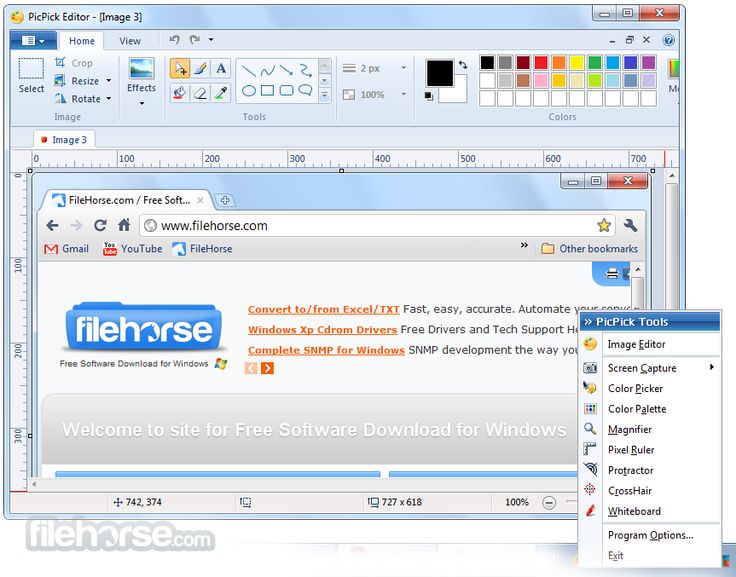Screen dimensions: 736x577
Task: Pick the rectangle shape
Action: click(268, 90)
